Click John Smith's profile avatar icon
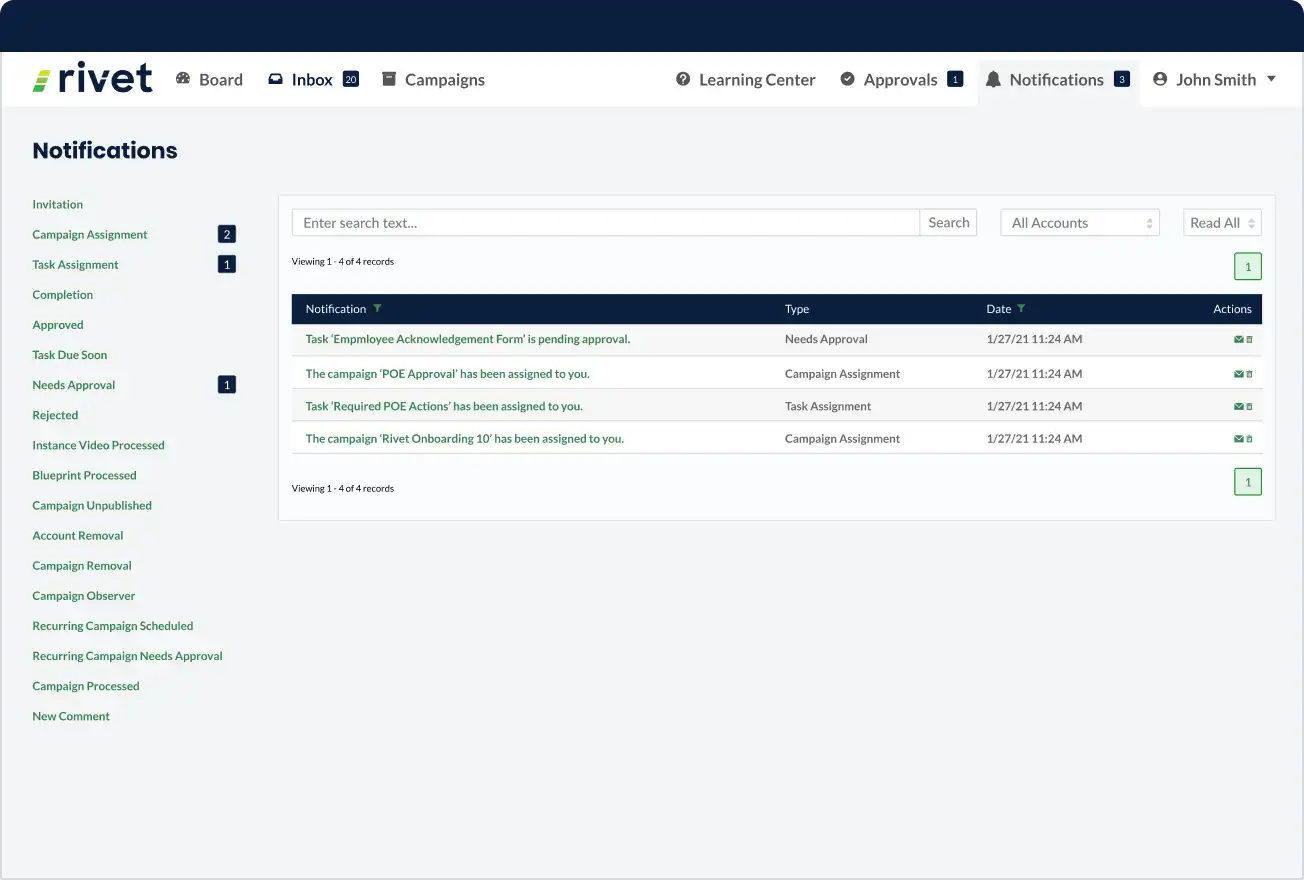 pos(1158,79)
